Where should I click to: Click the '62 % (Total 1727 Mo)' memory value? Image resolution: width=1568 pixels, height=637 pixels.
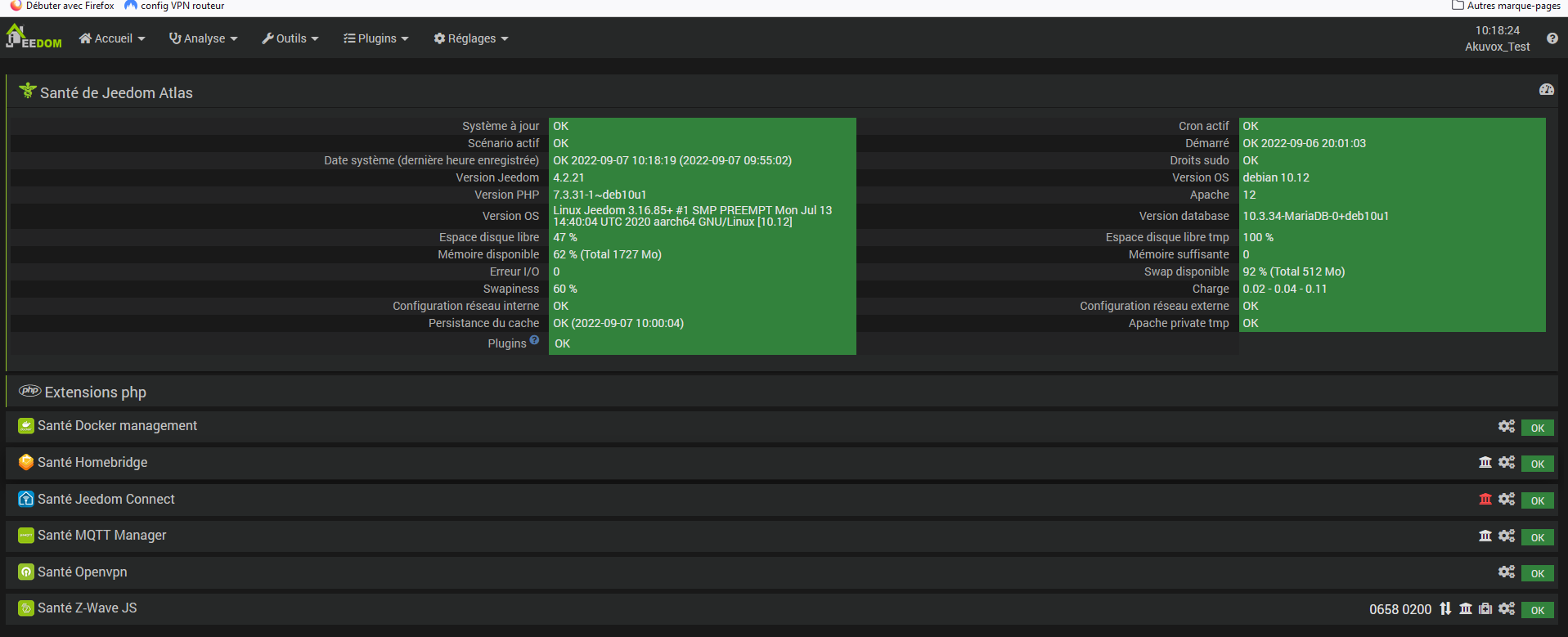click(607, 254)
